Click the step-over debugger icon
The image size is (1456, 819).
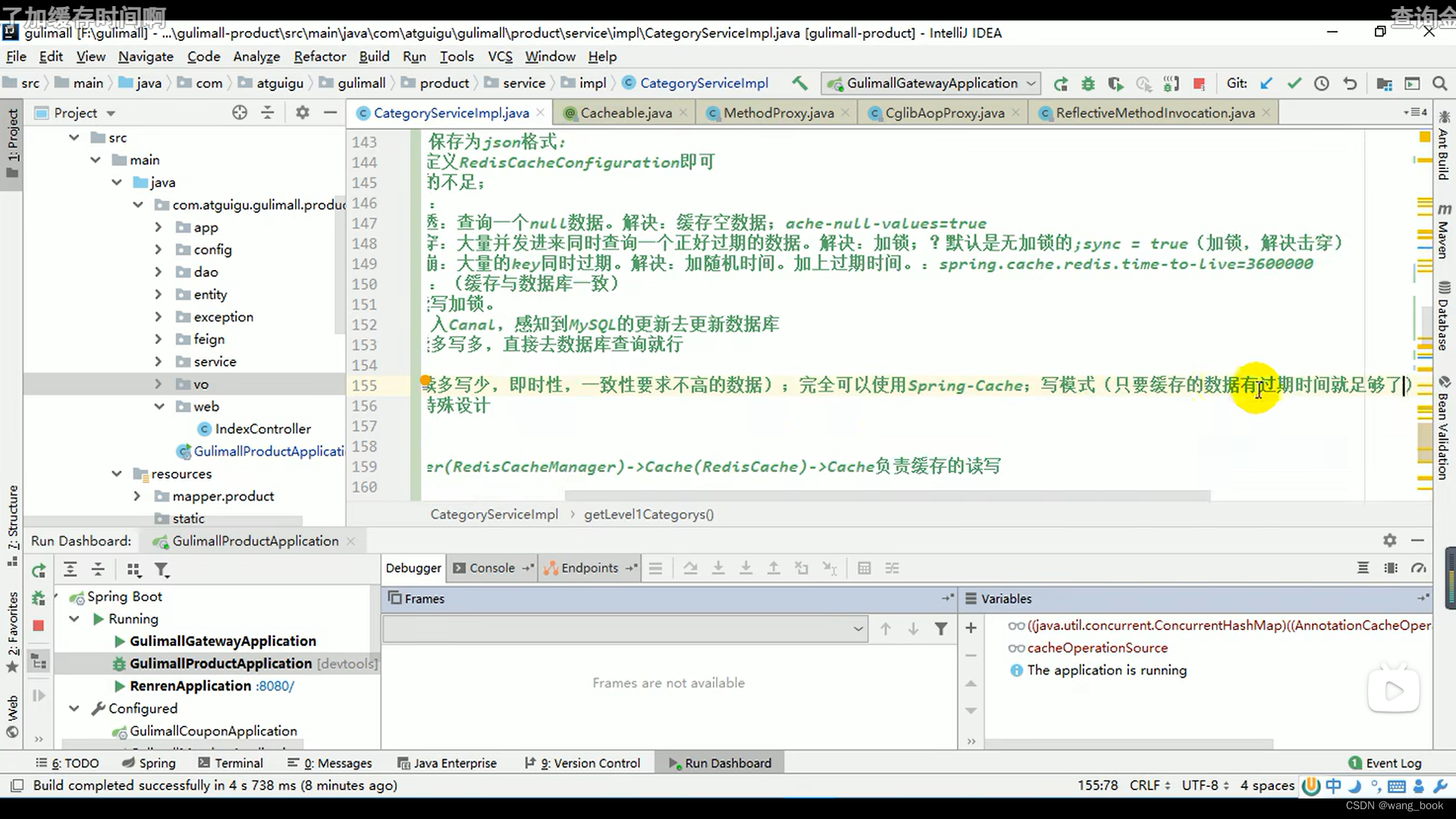coord(690,568)
